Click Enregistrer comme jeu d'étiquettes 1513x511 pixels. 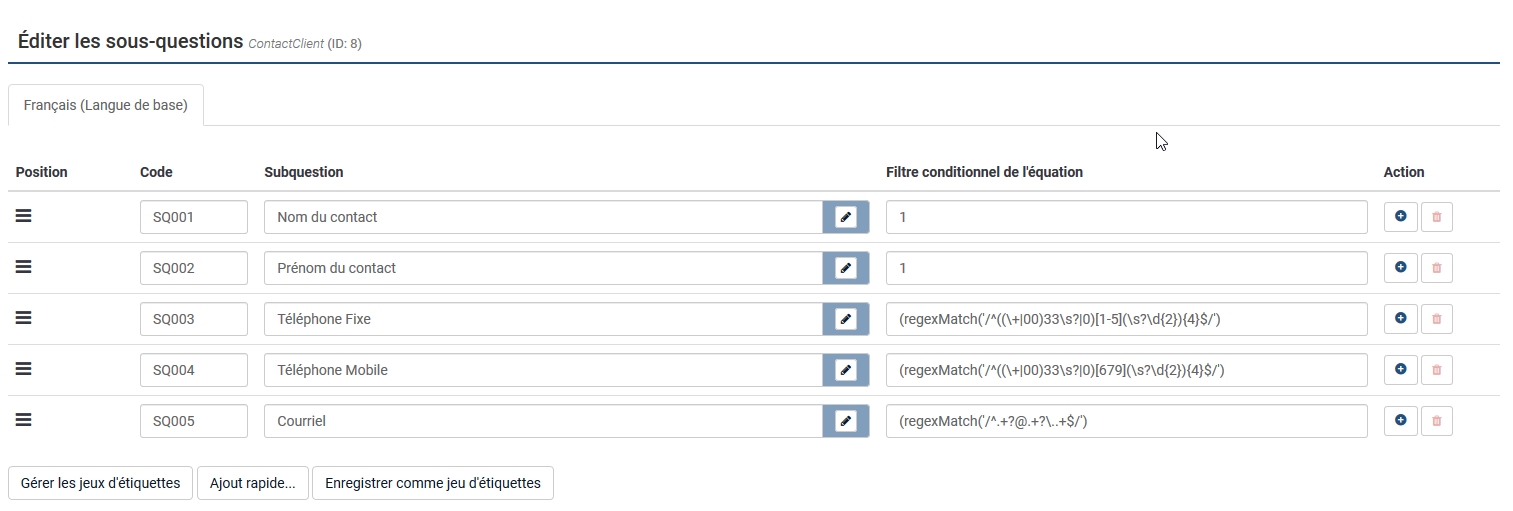[x=432, y=483]
